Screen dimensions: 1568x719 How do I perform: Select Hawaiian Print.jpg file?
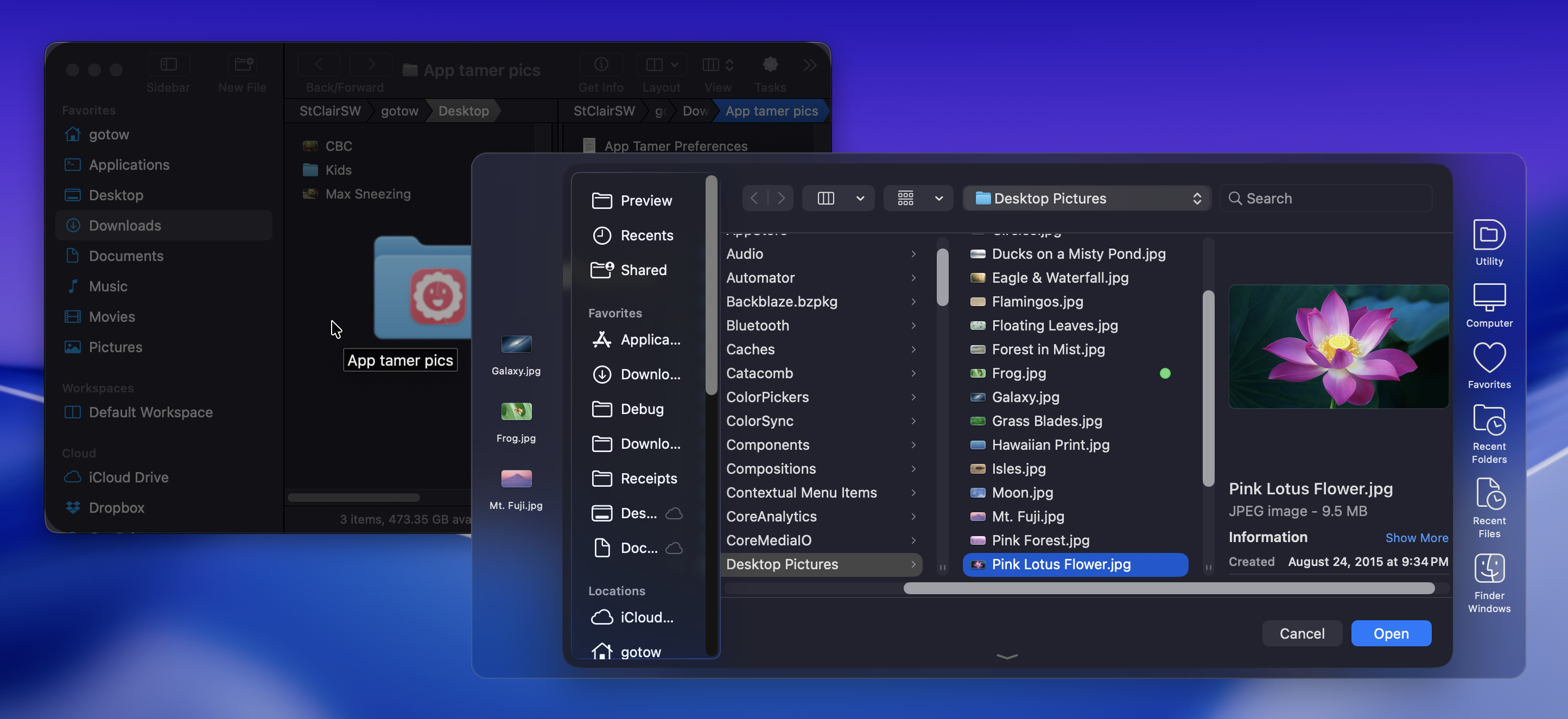pos(1076,445)
